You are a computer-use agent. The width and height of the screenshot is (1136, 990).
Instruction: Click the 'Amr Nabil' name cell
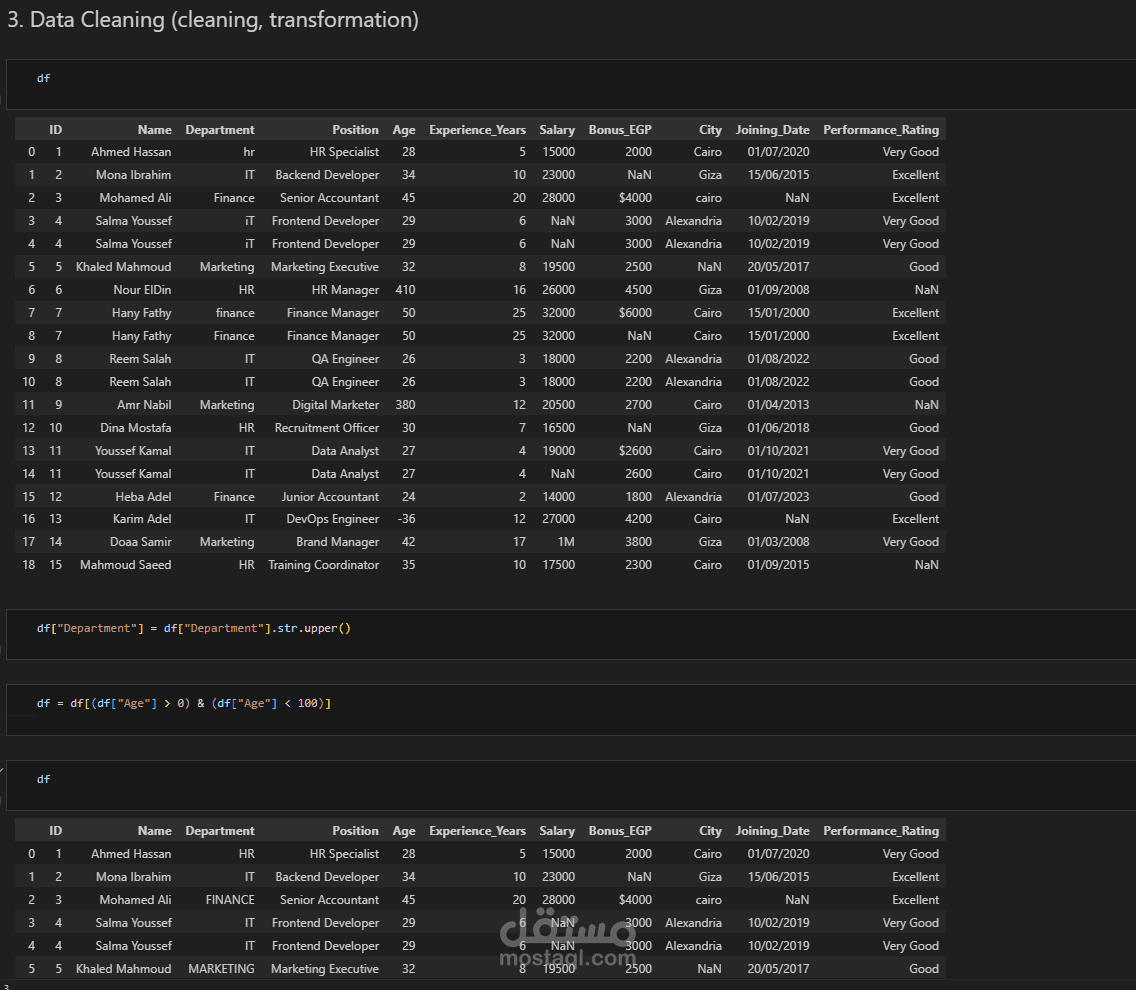coord(144,405)
